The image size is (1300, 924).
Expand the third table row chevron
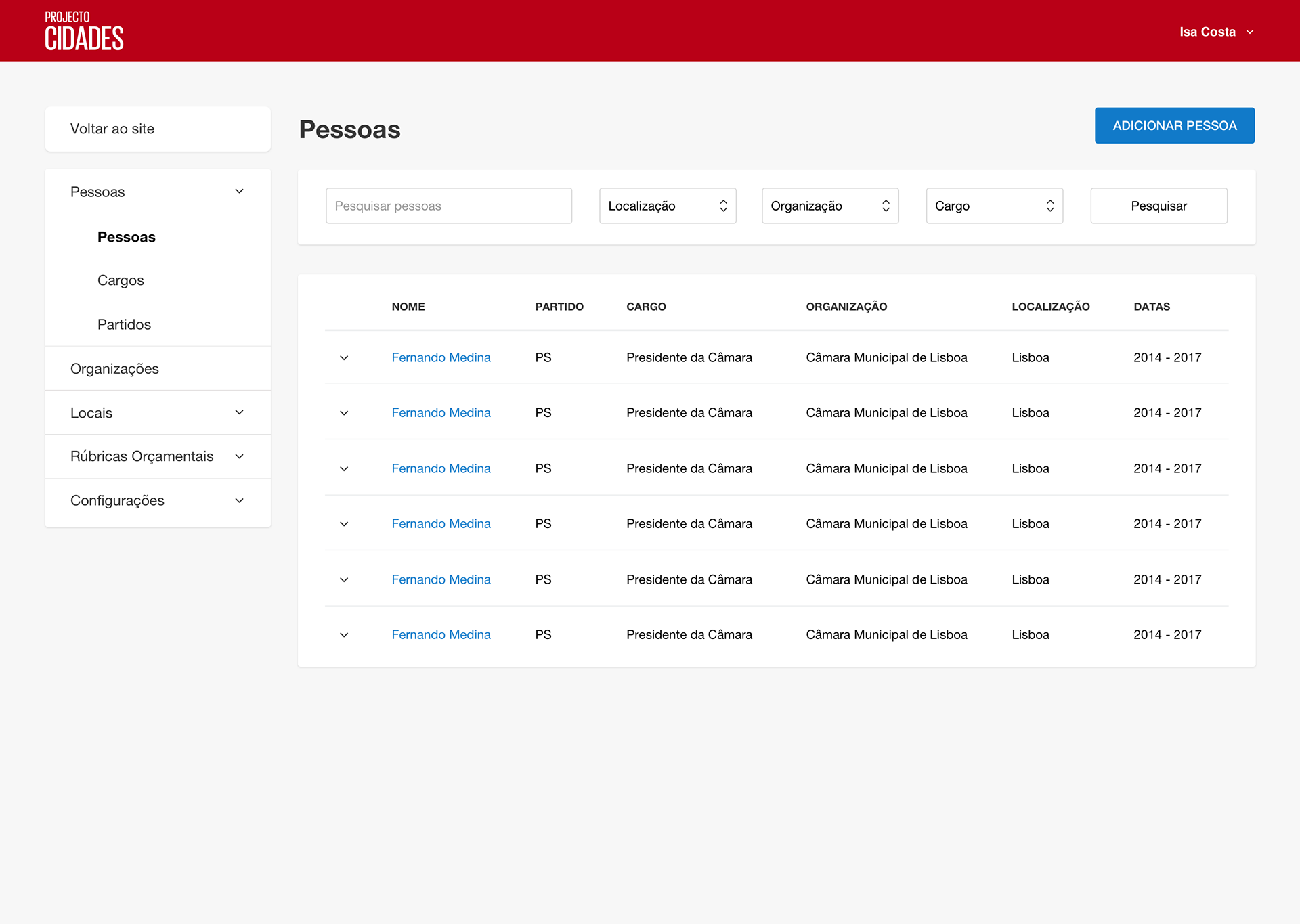[344, 468]
